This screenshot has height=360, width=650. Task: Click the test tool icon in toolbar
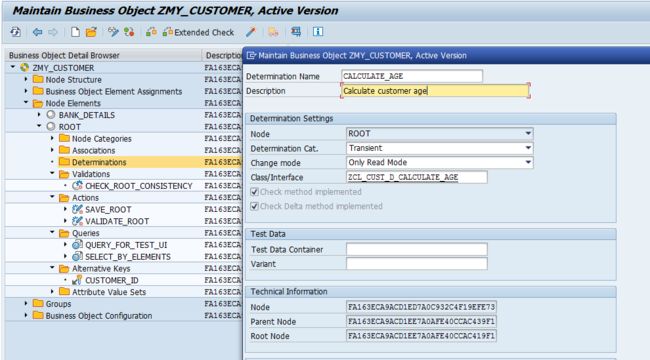(x=296, y=32)
